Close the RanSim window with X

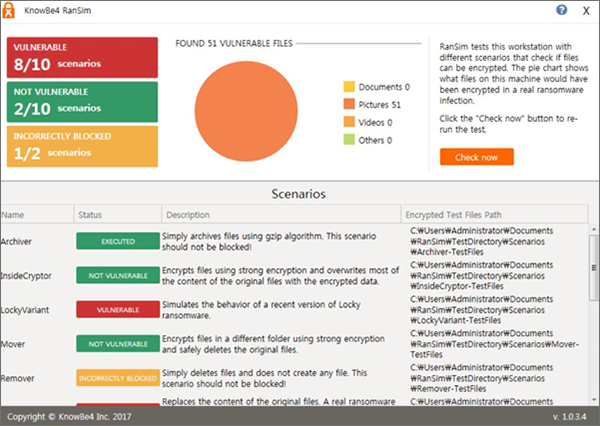pyautogui.click(x=586, y=11)
